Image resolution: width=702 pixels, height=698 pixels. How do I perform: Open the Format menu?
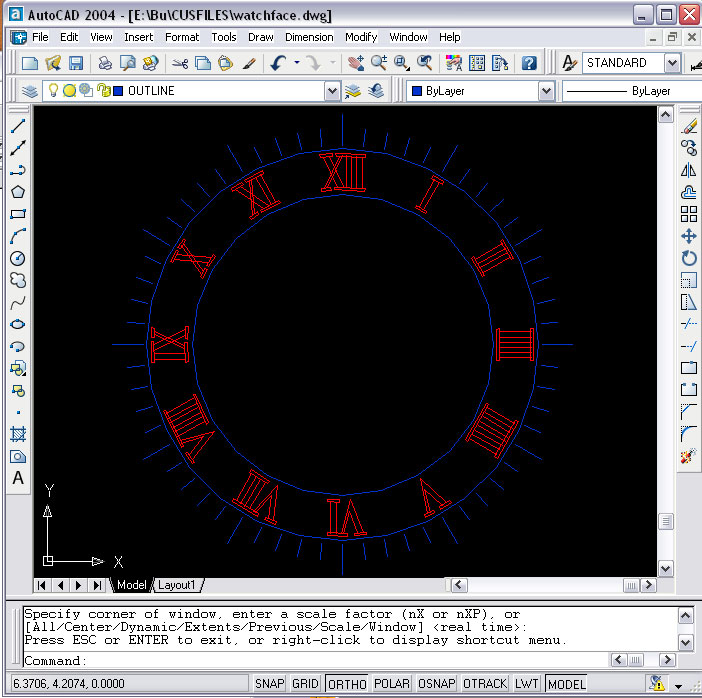coord(182,37)
